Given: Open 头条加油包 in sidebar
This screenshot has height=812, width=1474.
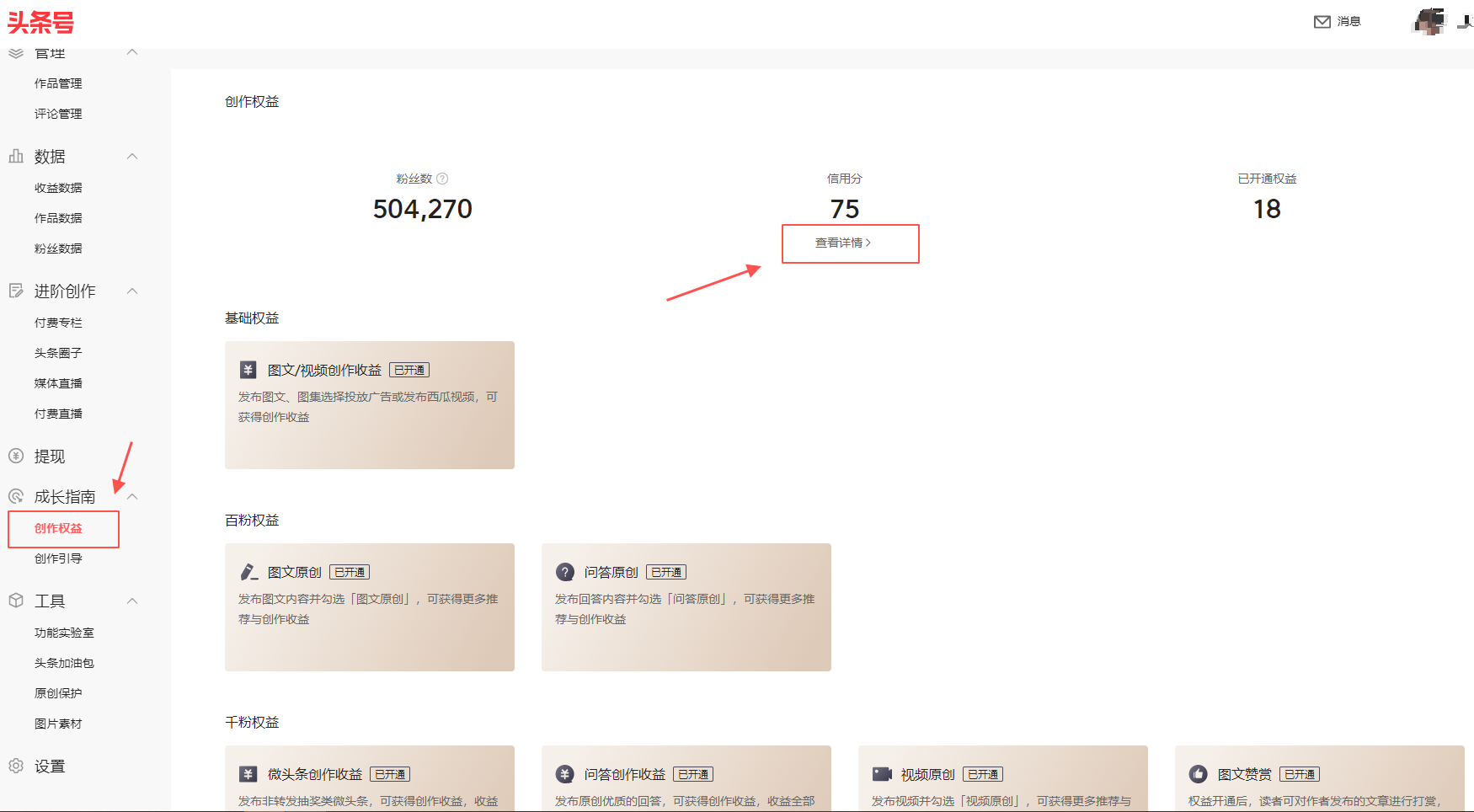Looking at the screenshot, I should [x=64, y=663].
